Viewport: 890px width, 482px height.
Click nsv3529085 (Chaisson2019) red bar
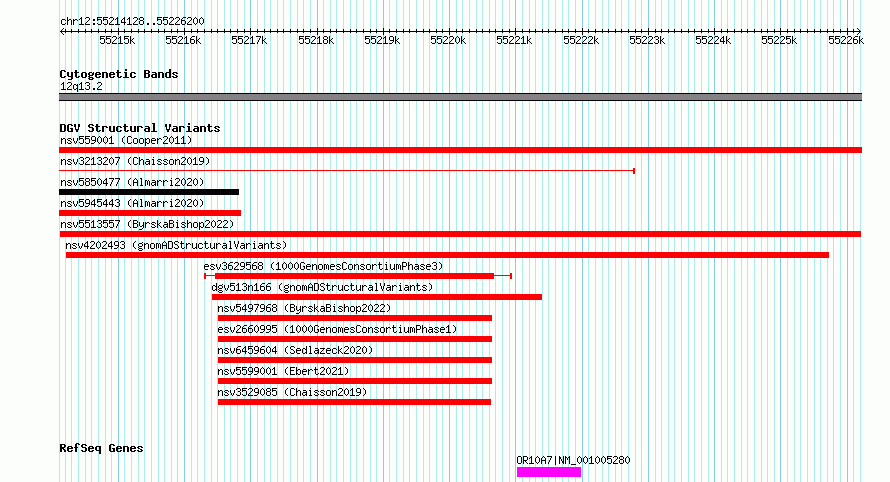(354, 402)
